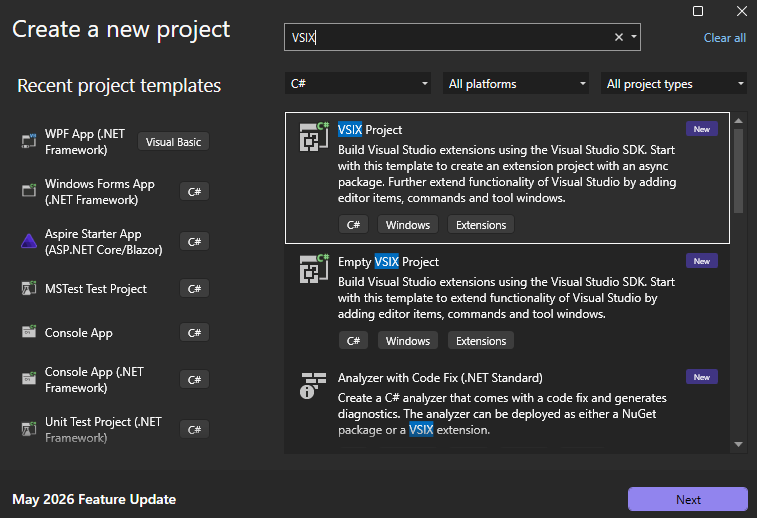The height and width of the screenshot is (518, 757).
Task: Click the Clear all link
Action: click(x=724, y=38)
